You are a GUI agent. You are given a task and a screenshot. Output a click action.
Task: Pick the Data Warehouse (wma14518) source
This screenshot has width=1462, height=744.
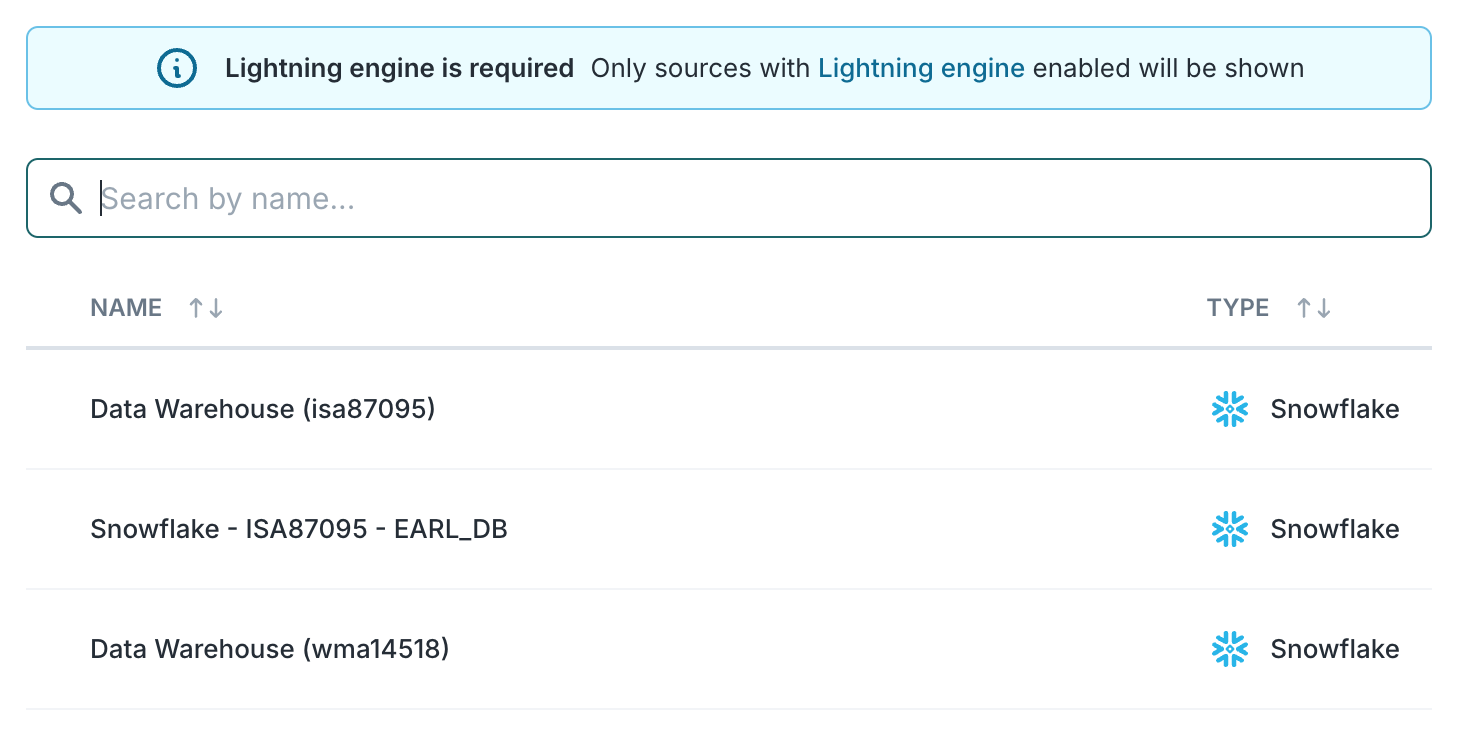pyautogui.click(x=270, y=649)
